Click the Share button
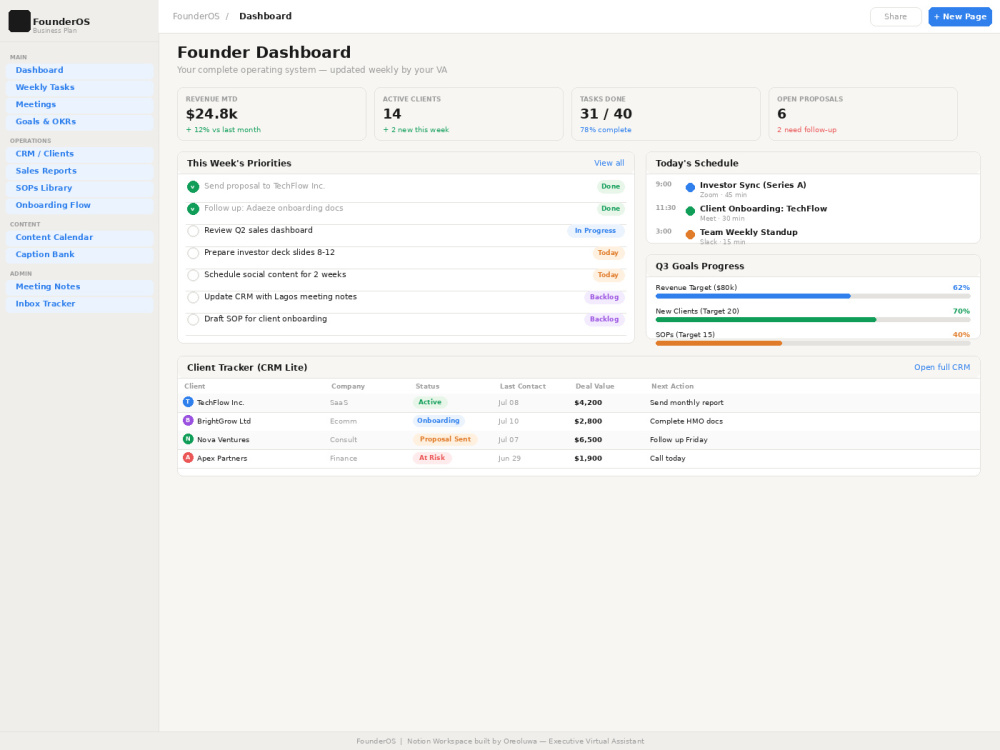Viewport: 1000px width, 750px height. [x=895, y=17]
